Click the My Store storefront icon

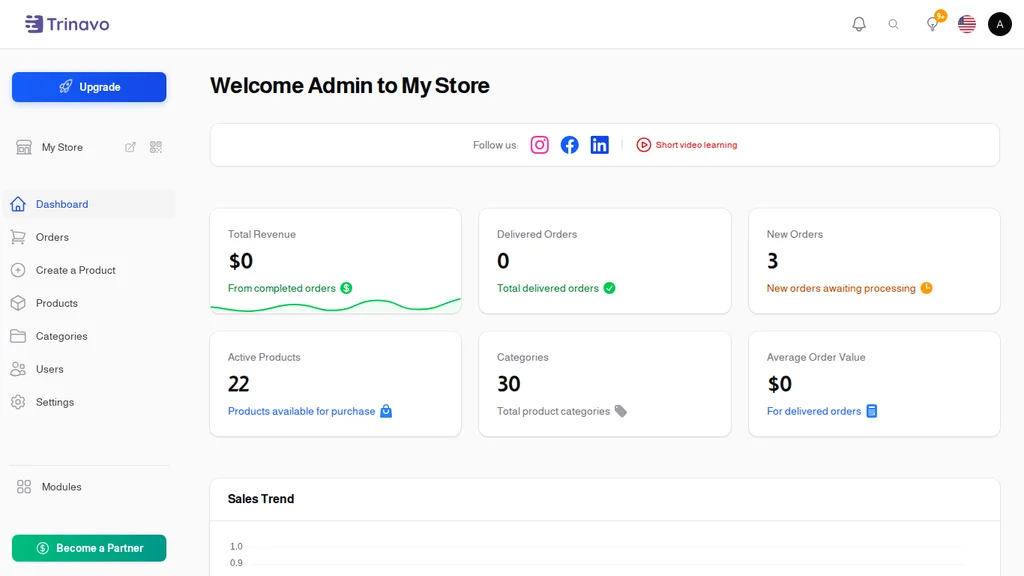[24, 147]
